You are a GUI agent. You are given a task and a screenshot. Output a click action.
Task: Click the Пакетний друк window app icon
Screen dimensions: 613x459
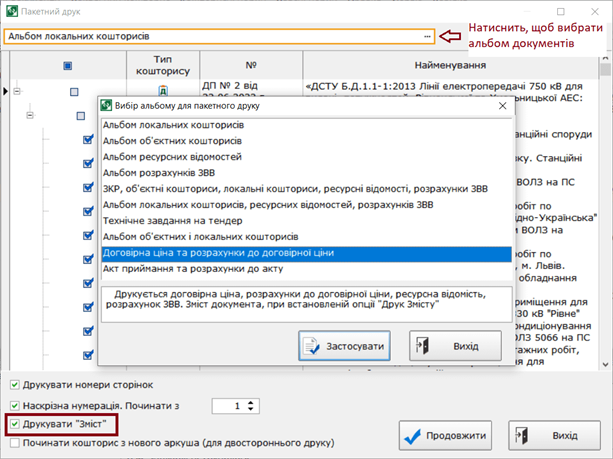tap(11, 11)
